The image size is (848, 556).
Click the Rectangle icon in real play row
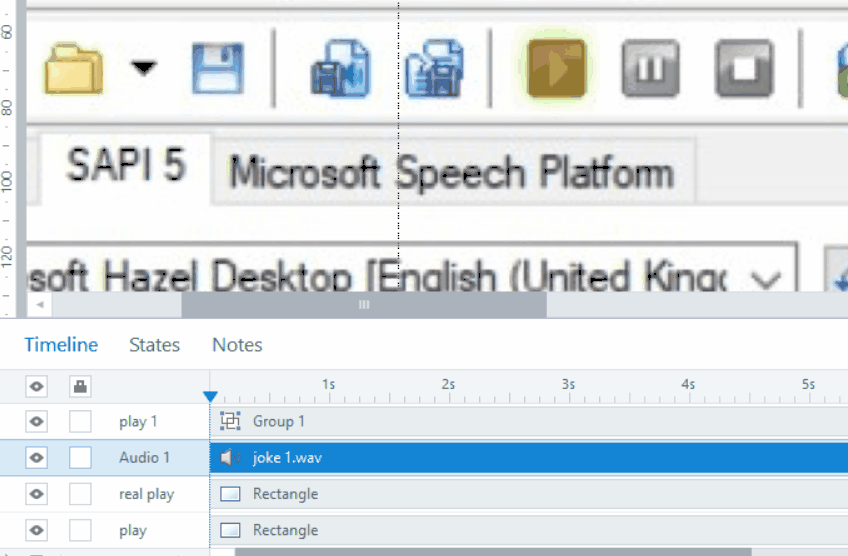pyautogui.click(x=230, y=494)
